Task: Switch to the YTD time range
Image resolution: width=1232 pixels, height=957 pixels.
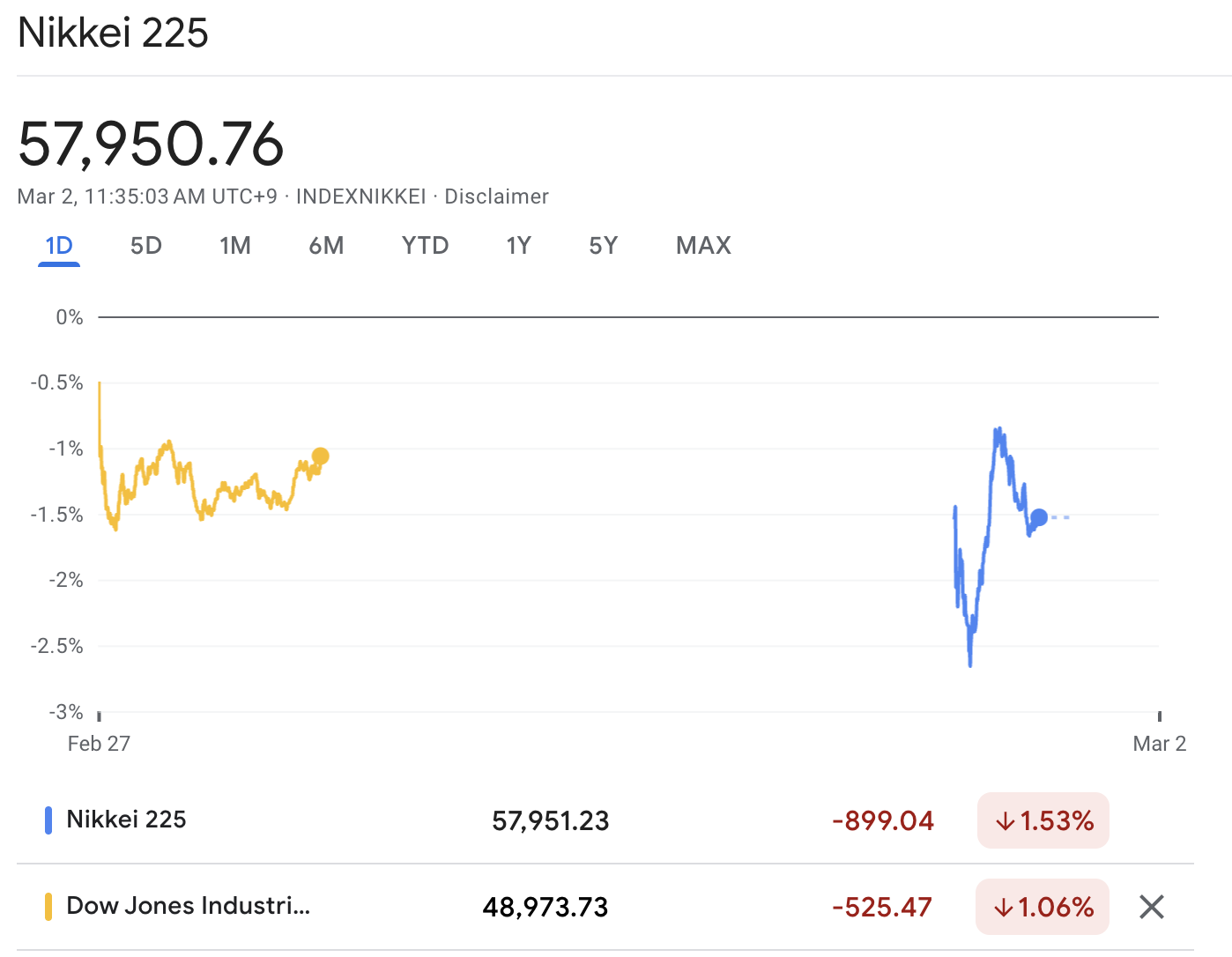Action: pyautogui.click(x=426, y=246)
